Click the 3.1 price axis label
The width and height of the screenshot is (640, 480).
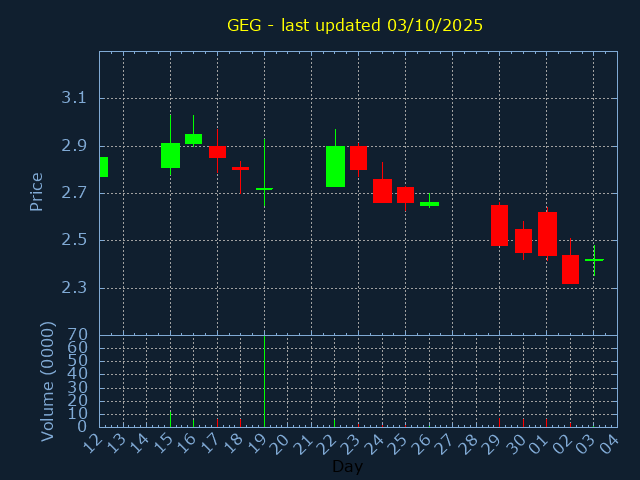click(x=74, y=98)
